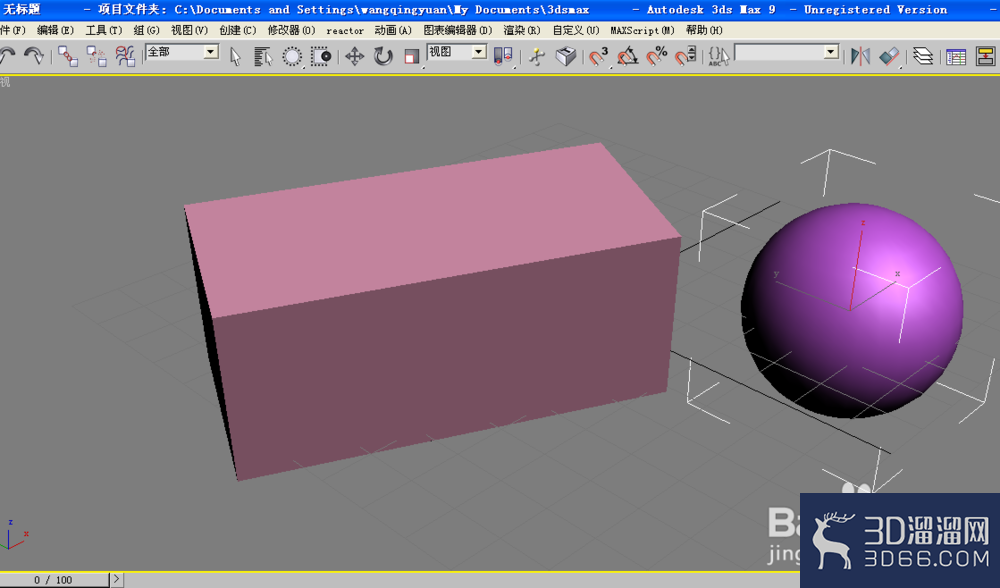Click the time slider next-frame arrow
The height and width of the screenshot is (588, 1000).
(116, 579)
